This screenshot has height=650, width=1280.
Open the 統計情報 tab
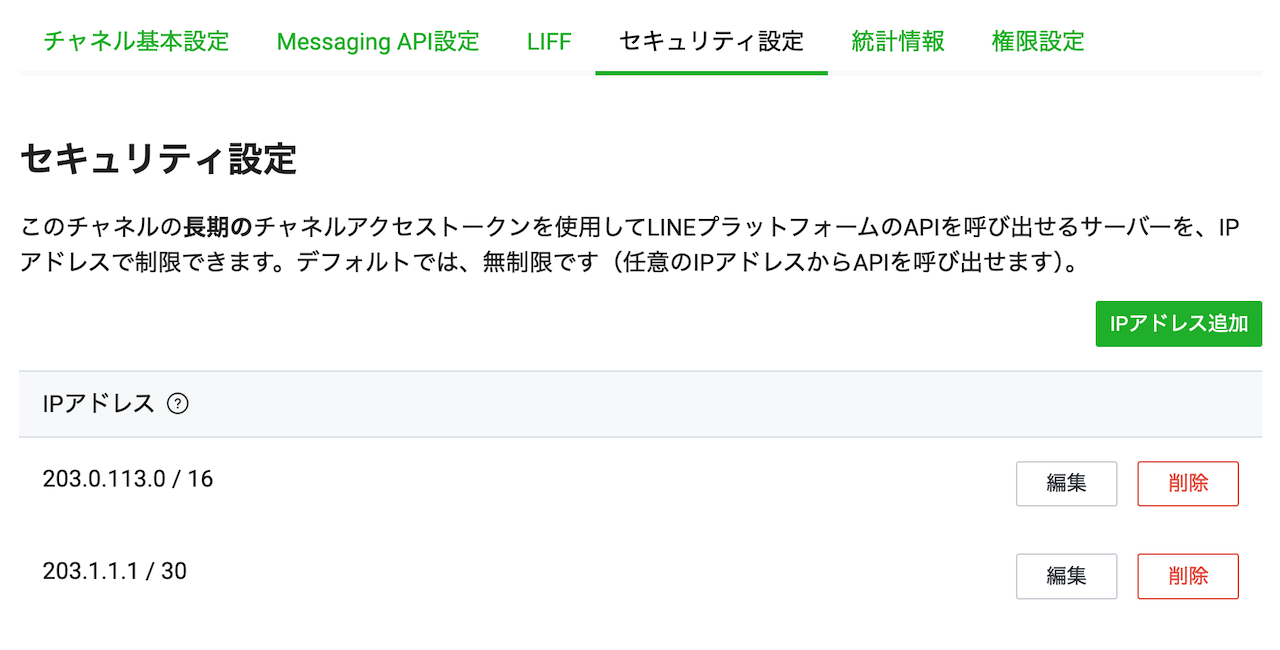pyautogui.click(x=898, y=42)
